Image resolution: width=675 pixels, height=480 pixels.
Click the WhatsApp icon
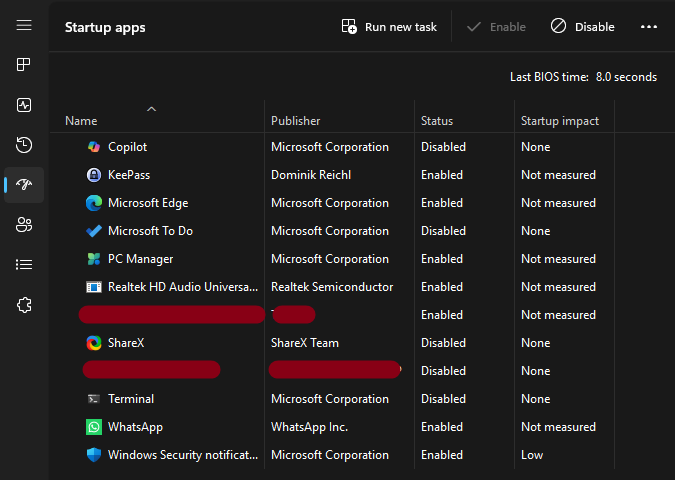94,427
